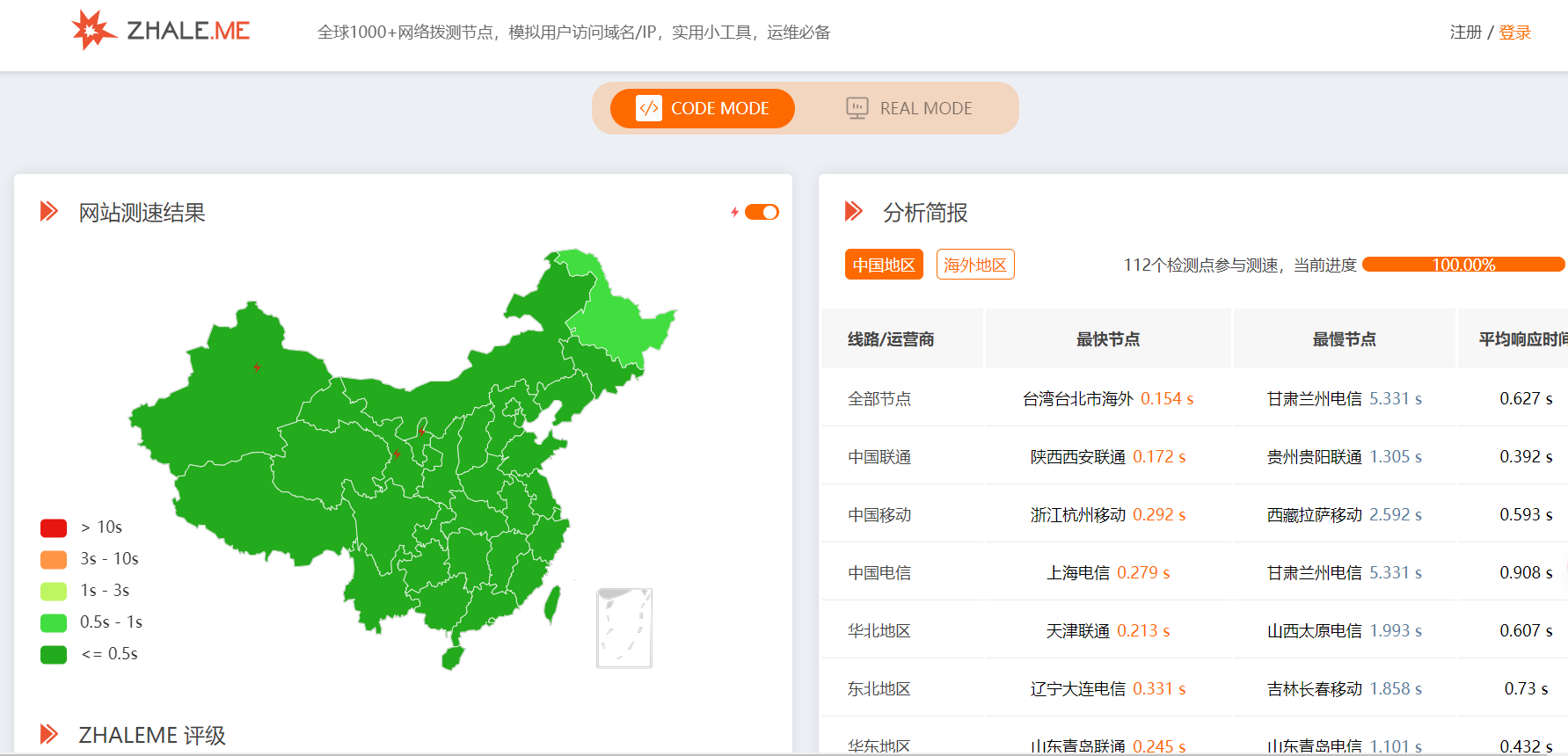
Task: Click the 100.00% progress bar
Action: [1463, 265]
